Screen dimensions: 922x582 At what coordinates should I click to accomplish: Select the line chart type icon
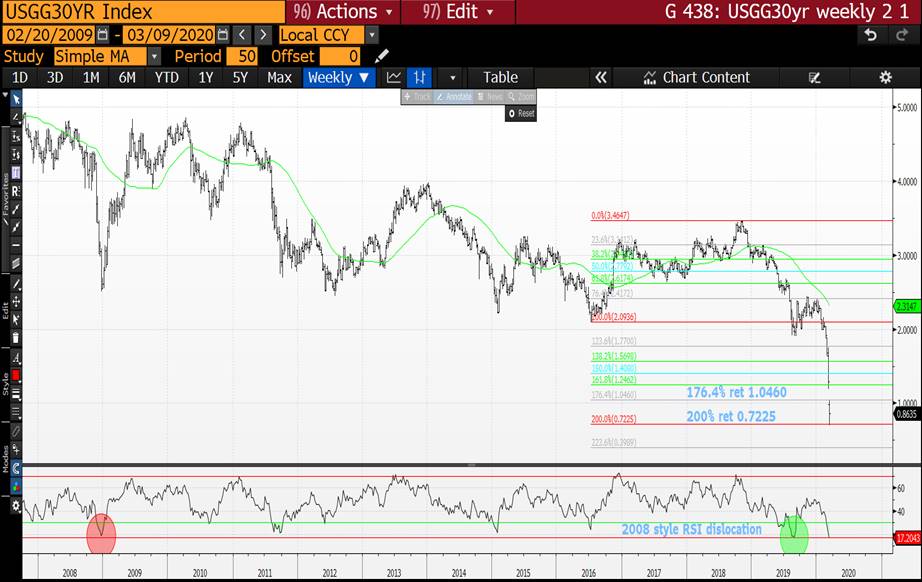click(x=394, y=77)
